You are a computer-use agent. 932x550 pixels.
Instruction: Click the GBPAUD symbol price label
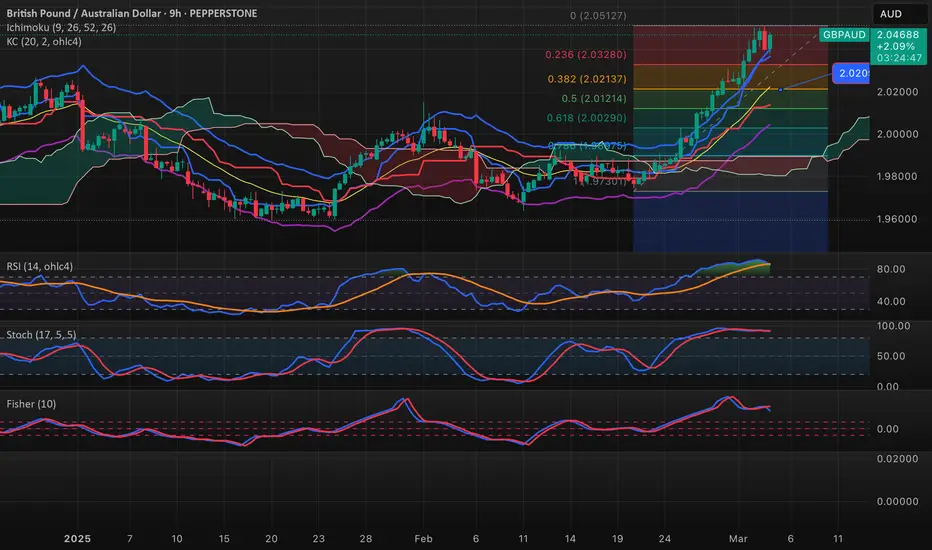point(842,34)
